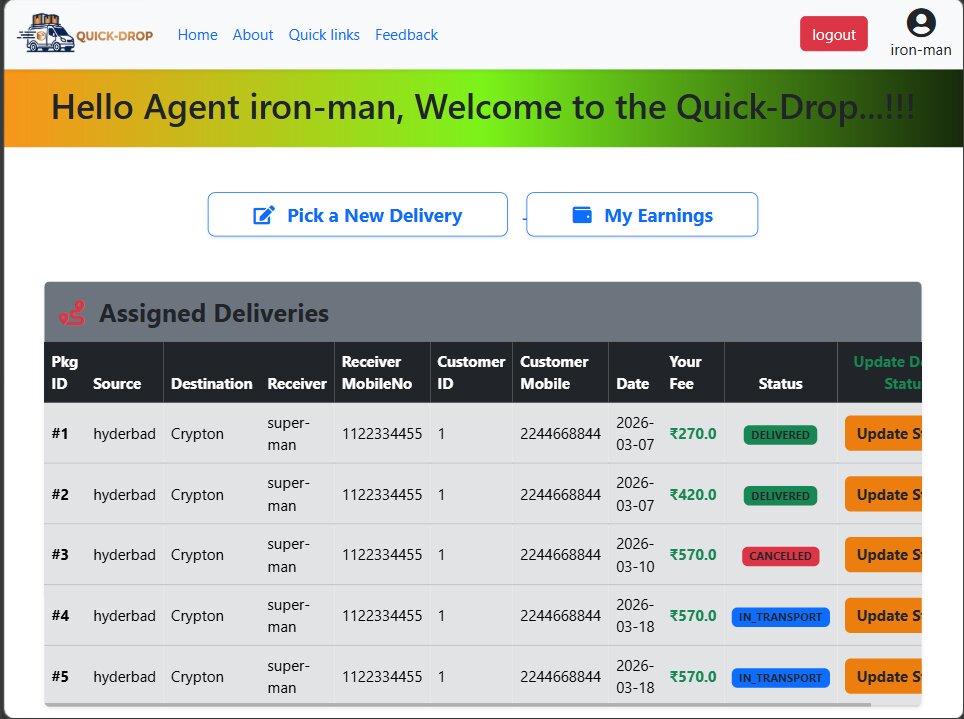This screenshot has height=719, width=964.
Task: Click the wallet icon in My Earnings
Action: (x=582, y=215)
